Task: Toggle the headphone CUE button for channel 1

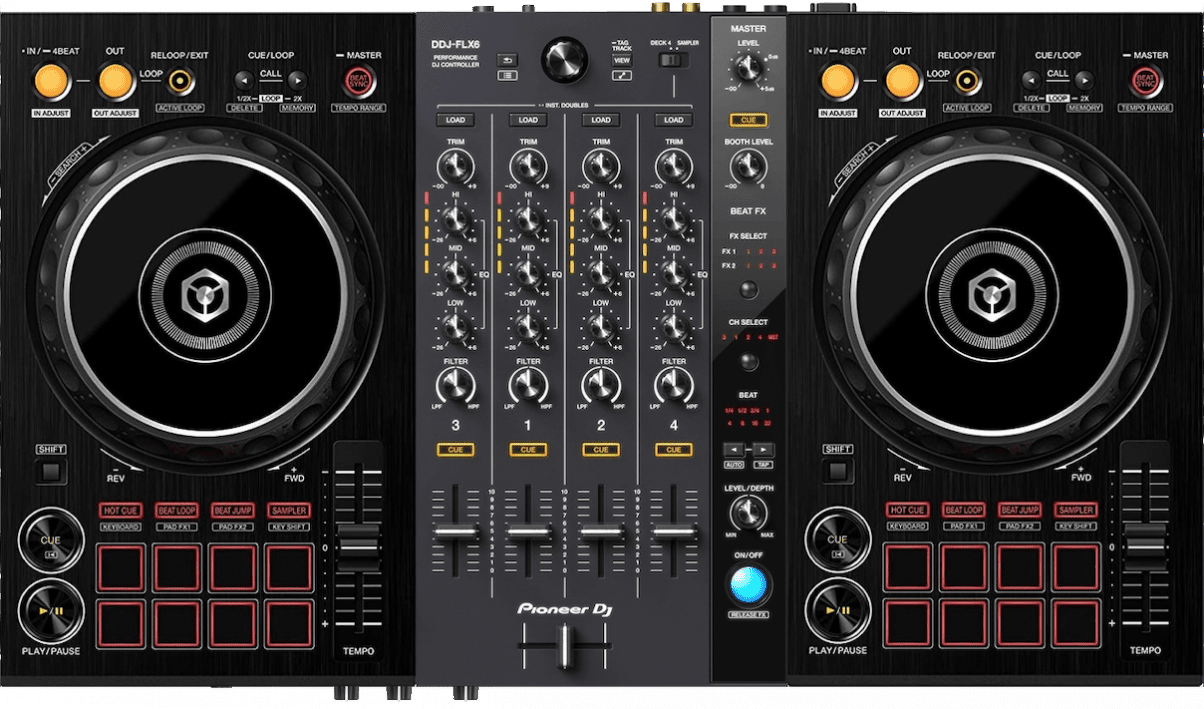Action: pyautogui.click(x=527, y=450)
